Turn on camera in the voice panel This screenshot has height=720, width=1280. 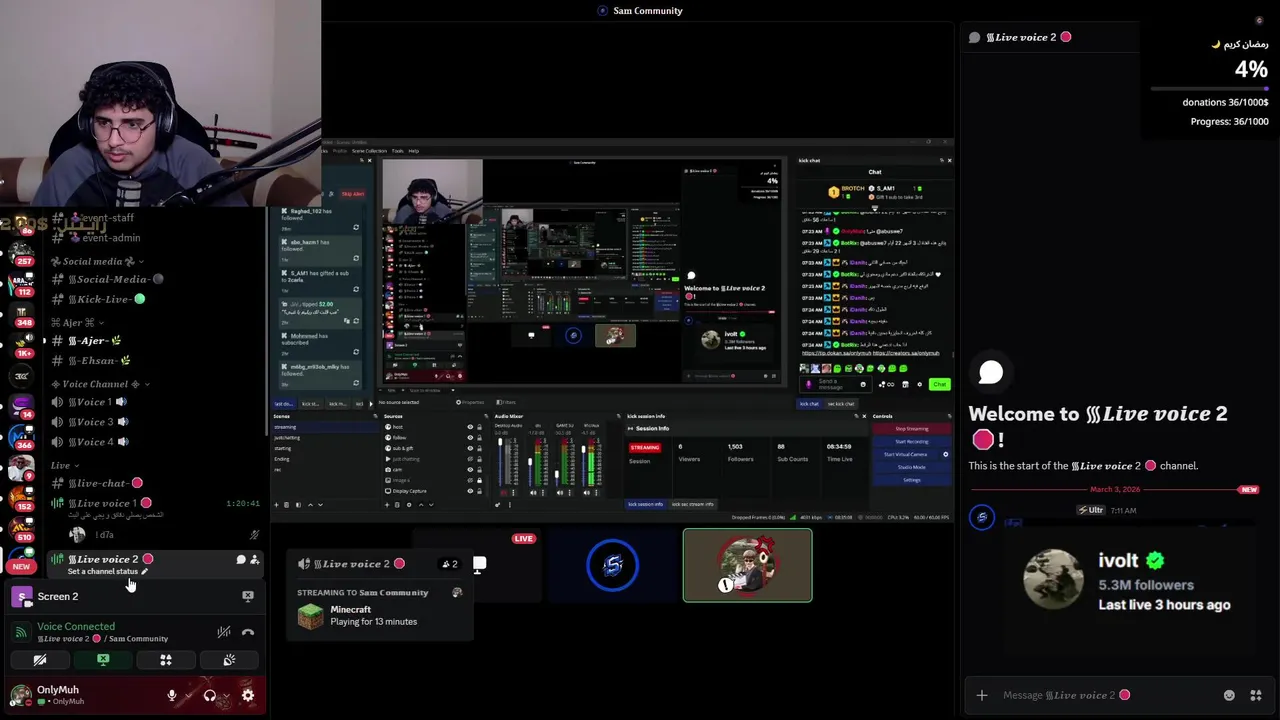coord(40,660)
